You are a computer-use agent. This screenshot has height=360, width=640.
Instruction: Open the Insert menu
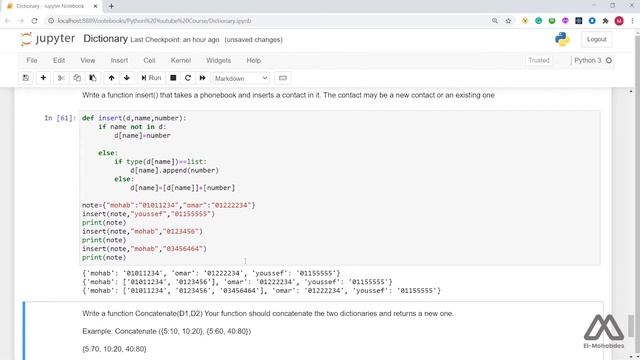(119, 60)
